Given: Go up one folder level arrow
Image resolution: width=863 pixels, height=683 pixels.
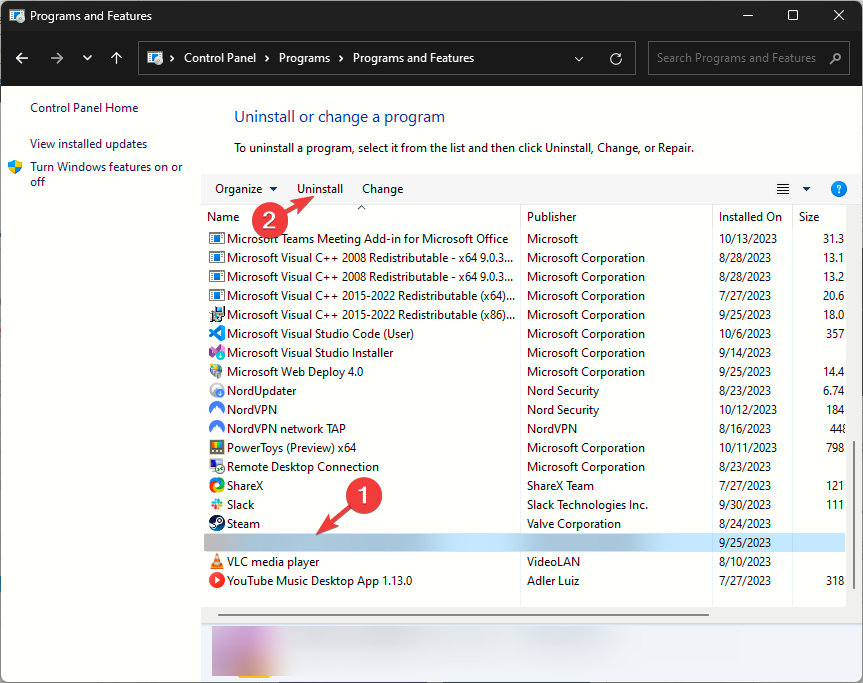Looking at the screenshot, I should click(x=116, y=58).
